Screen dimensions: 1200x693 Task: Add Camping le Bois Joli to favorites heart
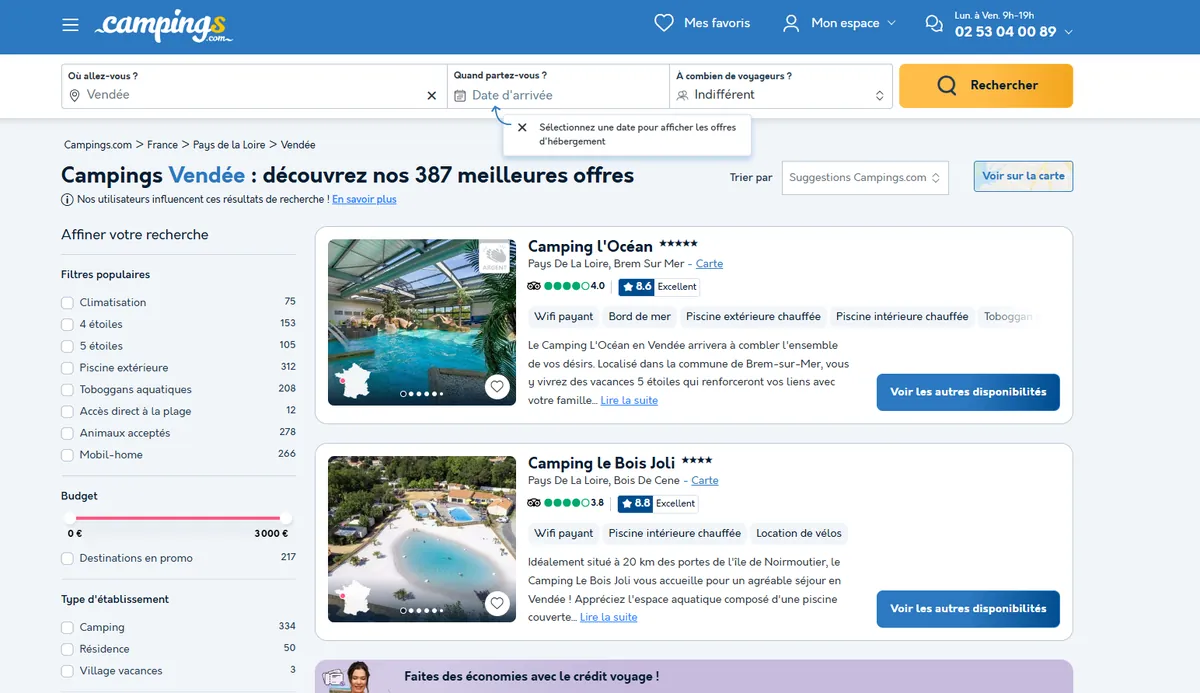coord(497,604)
